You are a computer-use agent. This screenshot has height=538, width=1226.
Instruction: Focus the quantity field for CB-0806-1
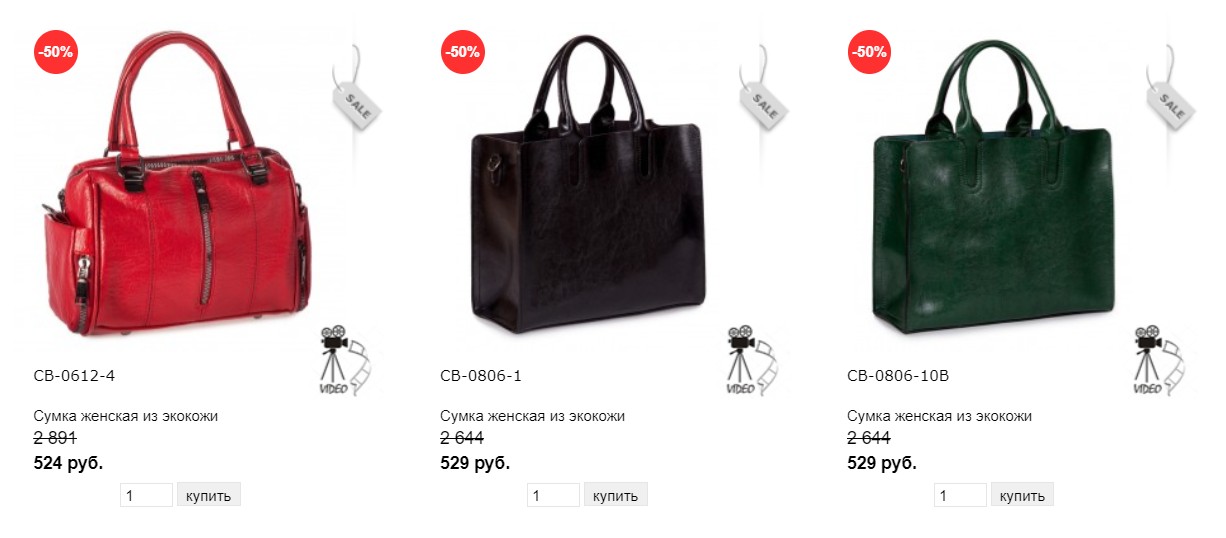coord(553,495)
